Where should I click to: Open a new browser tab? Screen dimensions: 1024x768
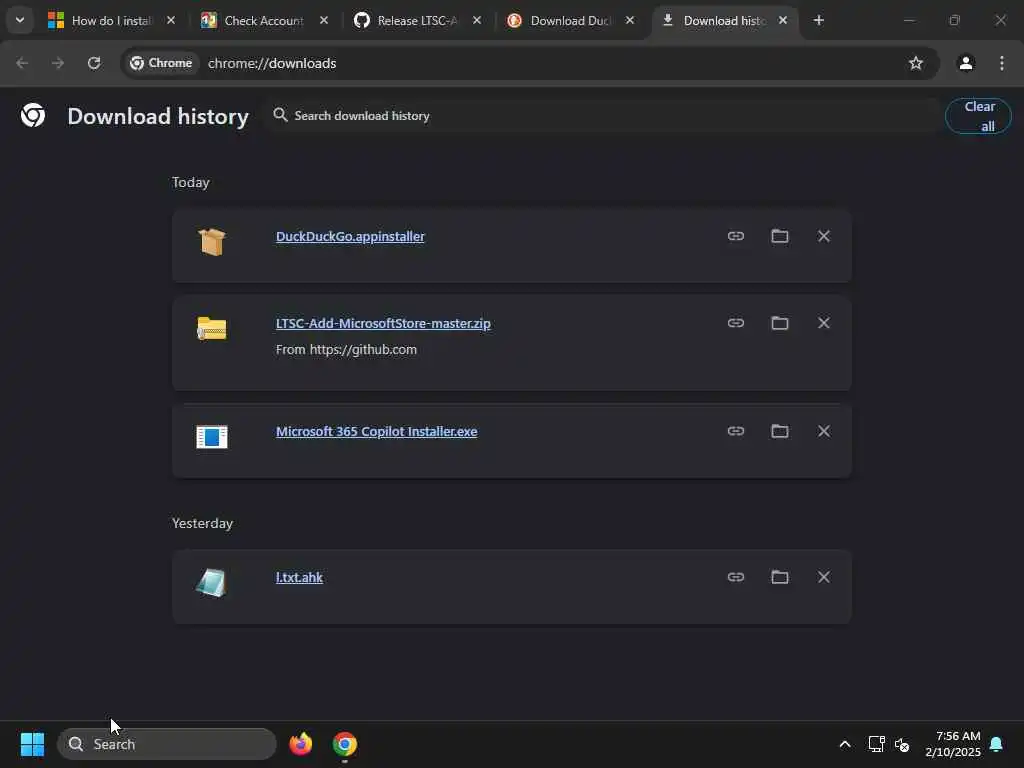[818, 20]
